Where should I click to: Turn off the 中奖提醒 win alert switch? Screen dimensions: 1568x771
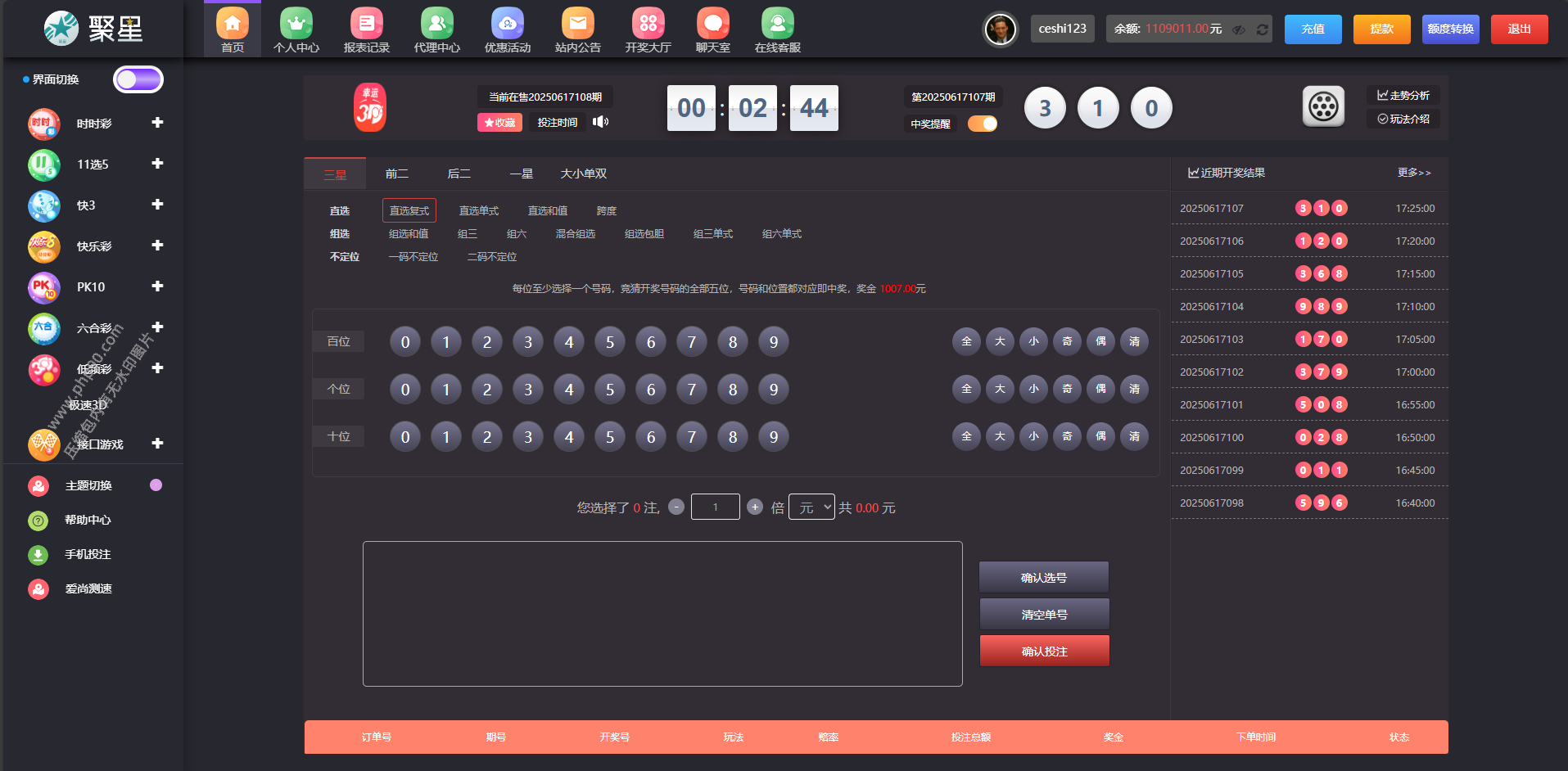point(983,124)
